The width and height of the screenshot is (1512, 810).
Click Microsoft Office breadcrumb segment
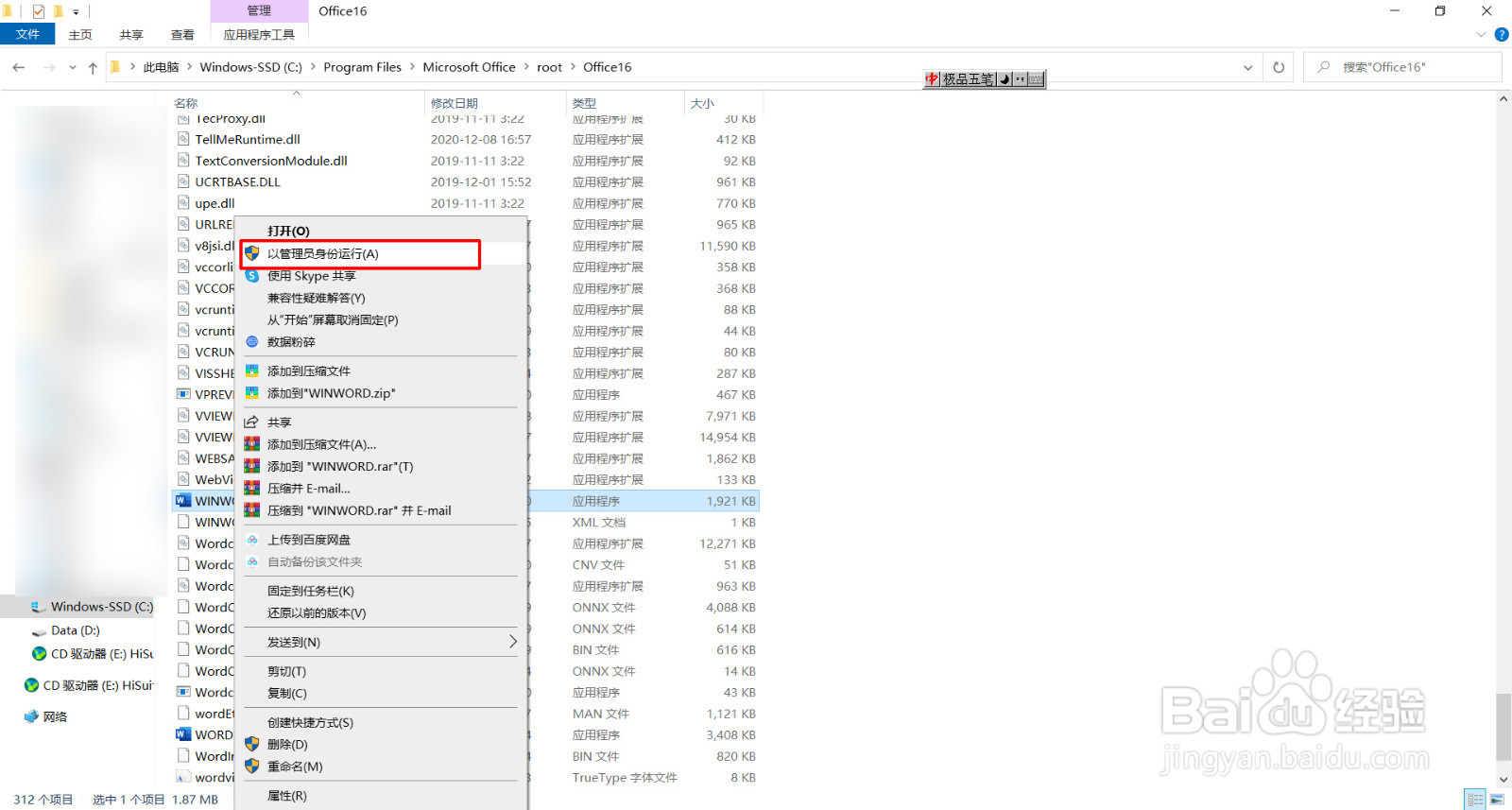pyautogui.click(x=469, y=67)
